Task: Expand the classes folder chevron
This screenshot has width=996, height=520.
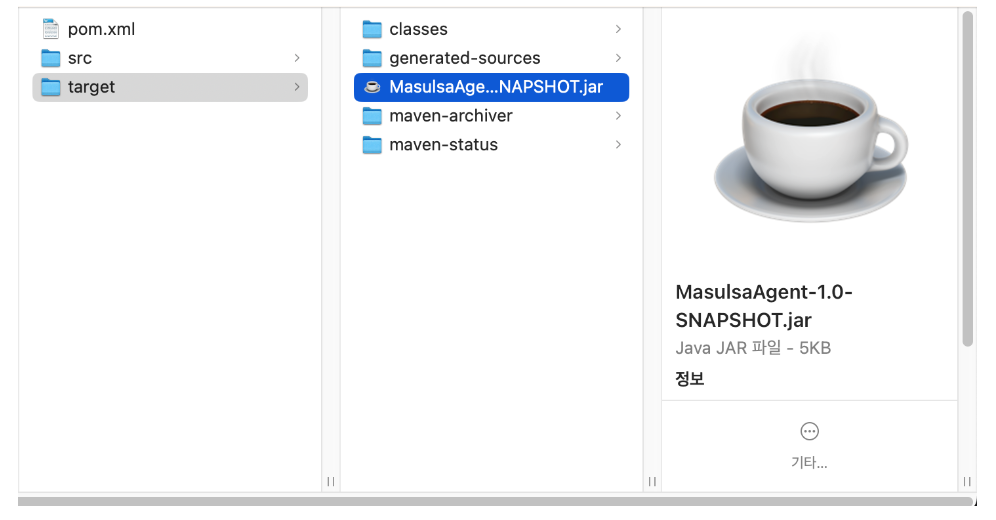Action: point(618,29)
